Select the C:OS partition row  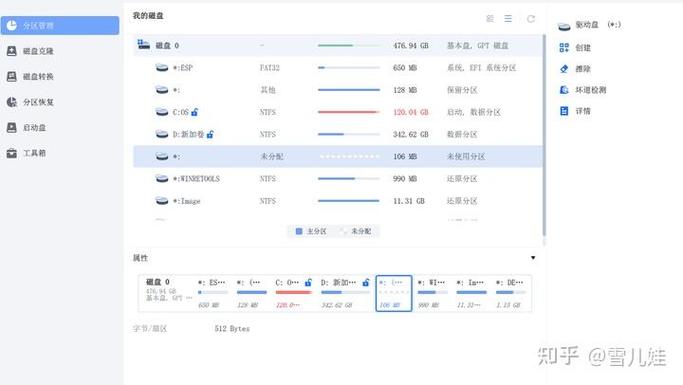coord(338,112)
